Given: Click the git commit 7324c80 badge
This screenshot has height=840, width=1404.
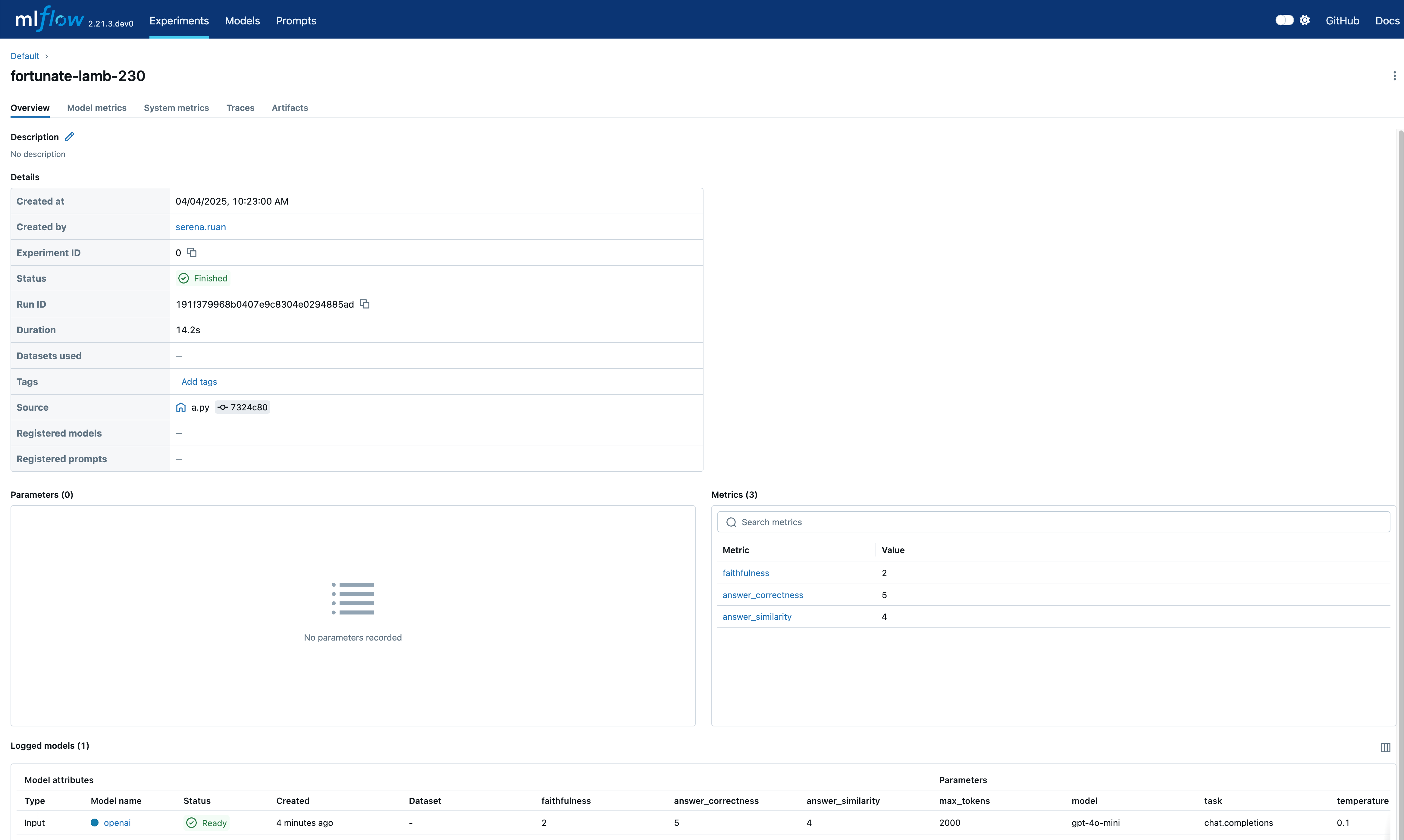Looking at the screenshot, I should pos(243,408).
